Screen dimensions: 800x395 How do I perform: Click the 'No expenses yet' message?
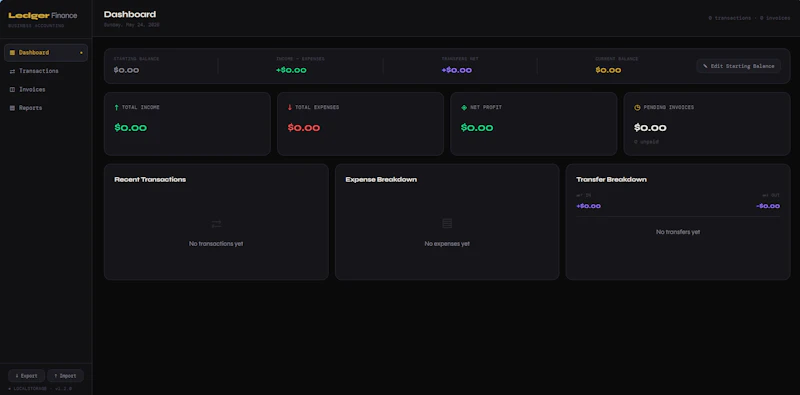click(x=447, y=244)
